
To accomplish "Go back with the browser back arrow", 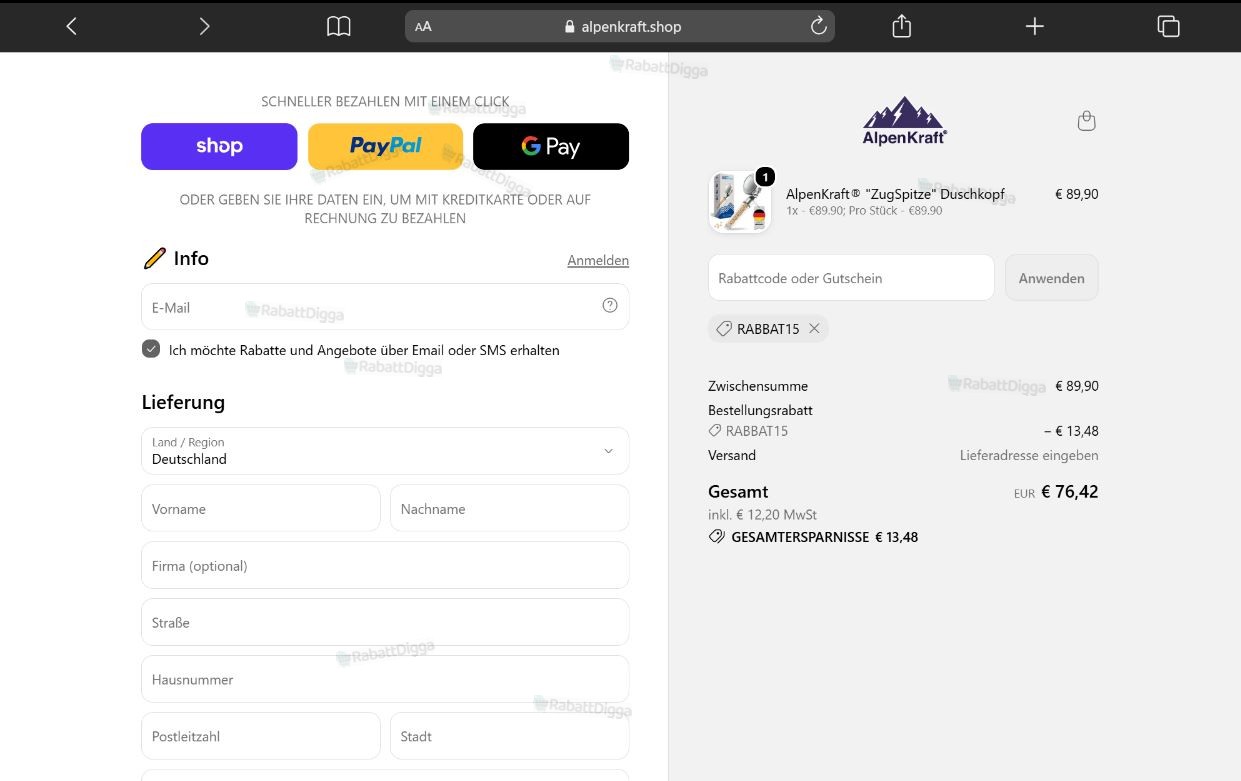I will coord(71,27).
